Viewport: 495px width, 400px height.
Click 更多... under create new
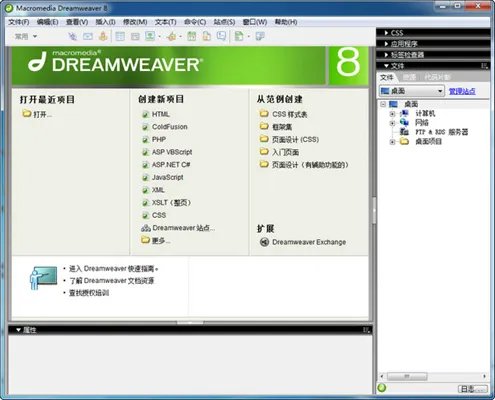coord(156,240)
